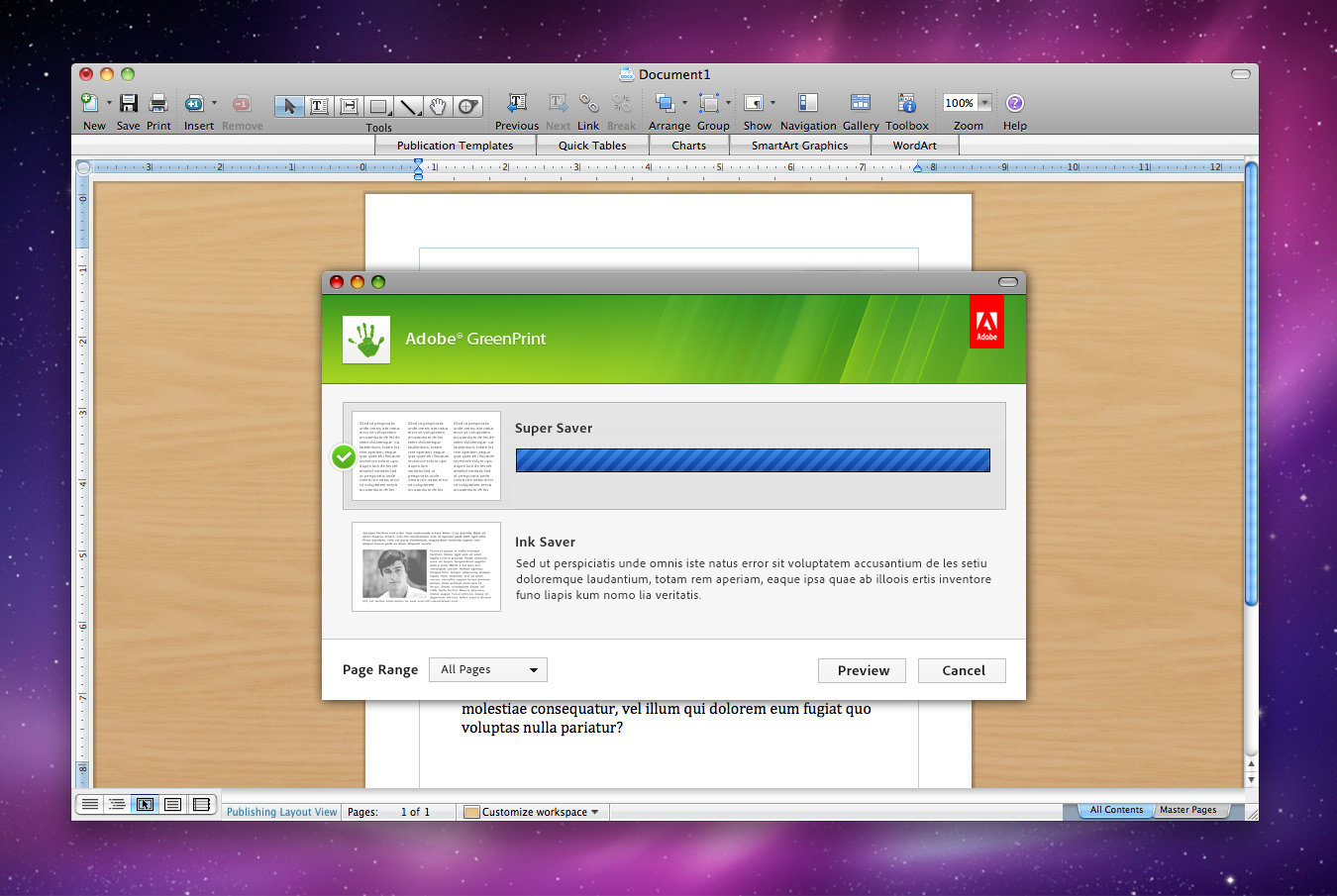
Task: Switch to Draft view button
Action: click(x=90, y=804)
